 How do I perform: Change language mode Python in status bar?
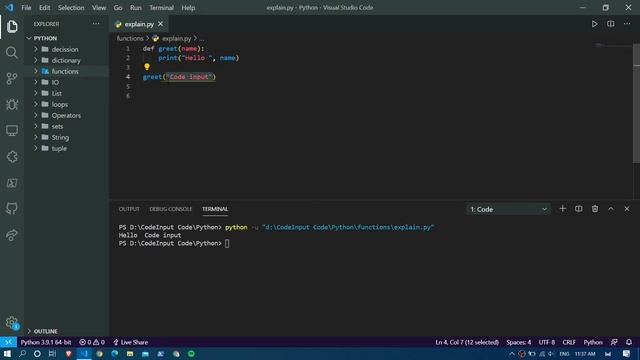click(x=593, y=342)
